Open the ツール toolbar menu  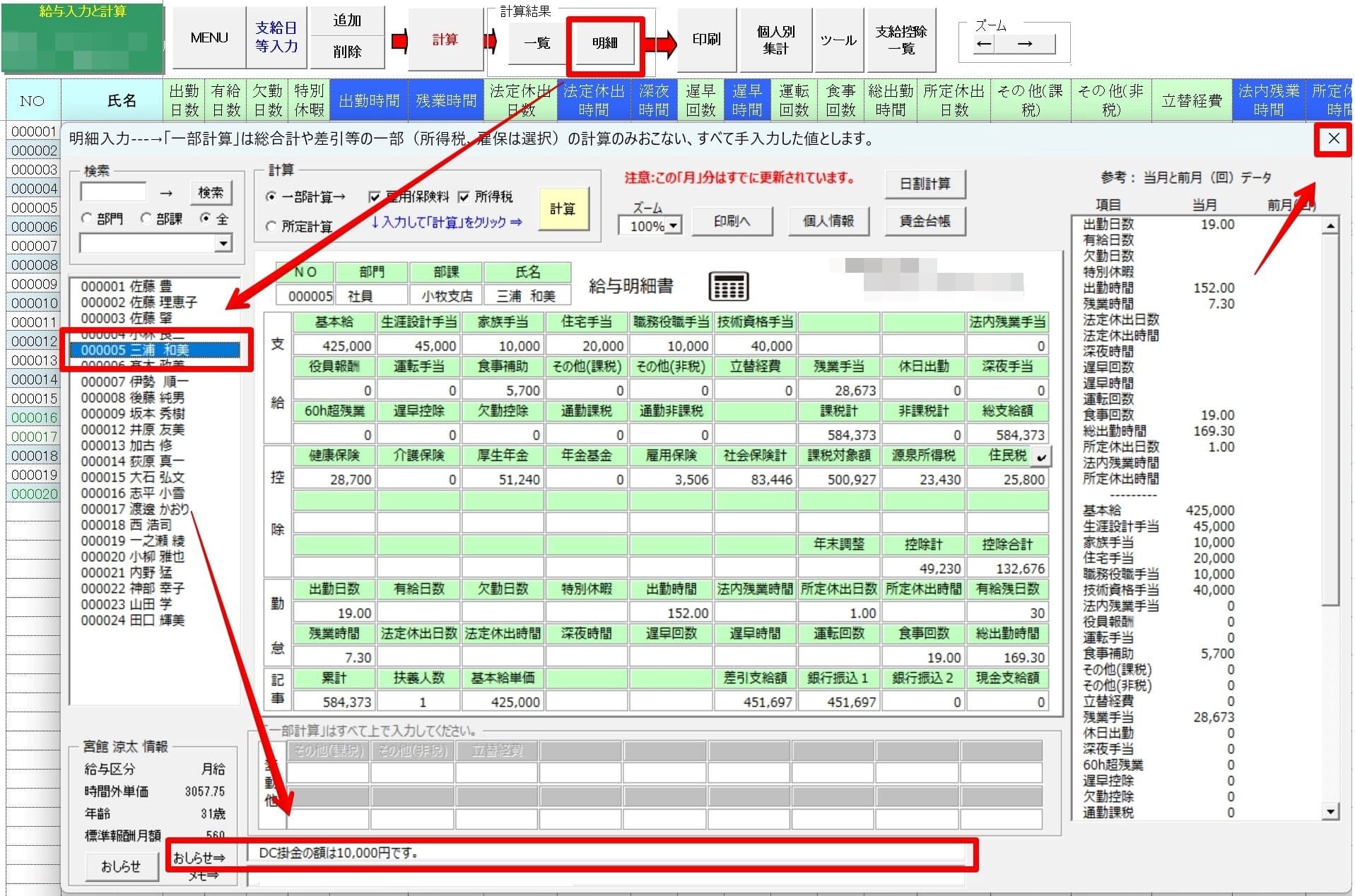click(838, 40)
